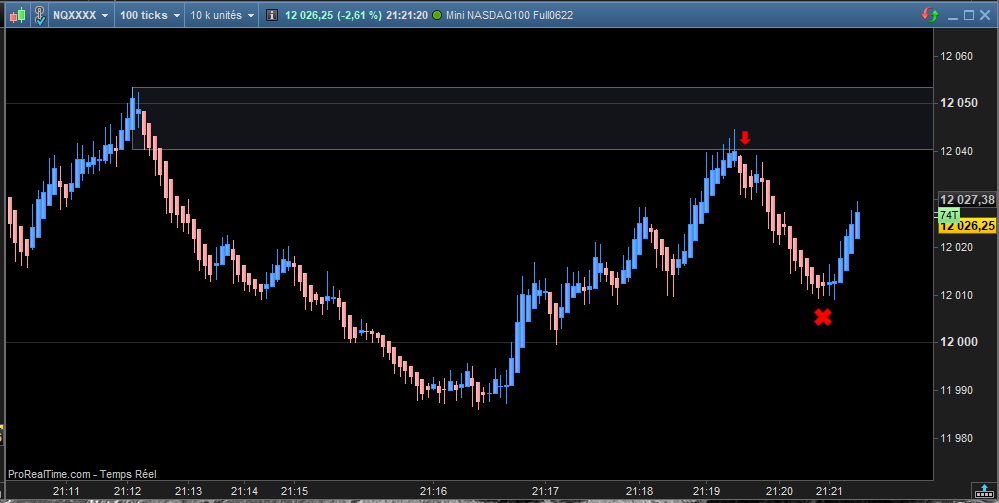Click the yellow 12 026,25 current price tag
This screenshot has width=999, height=503.
(968, 226)
